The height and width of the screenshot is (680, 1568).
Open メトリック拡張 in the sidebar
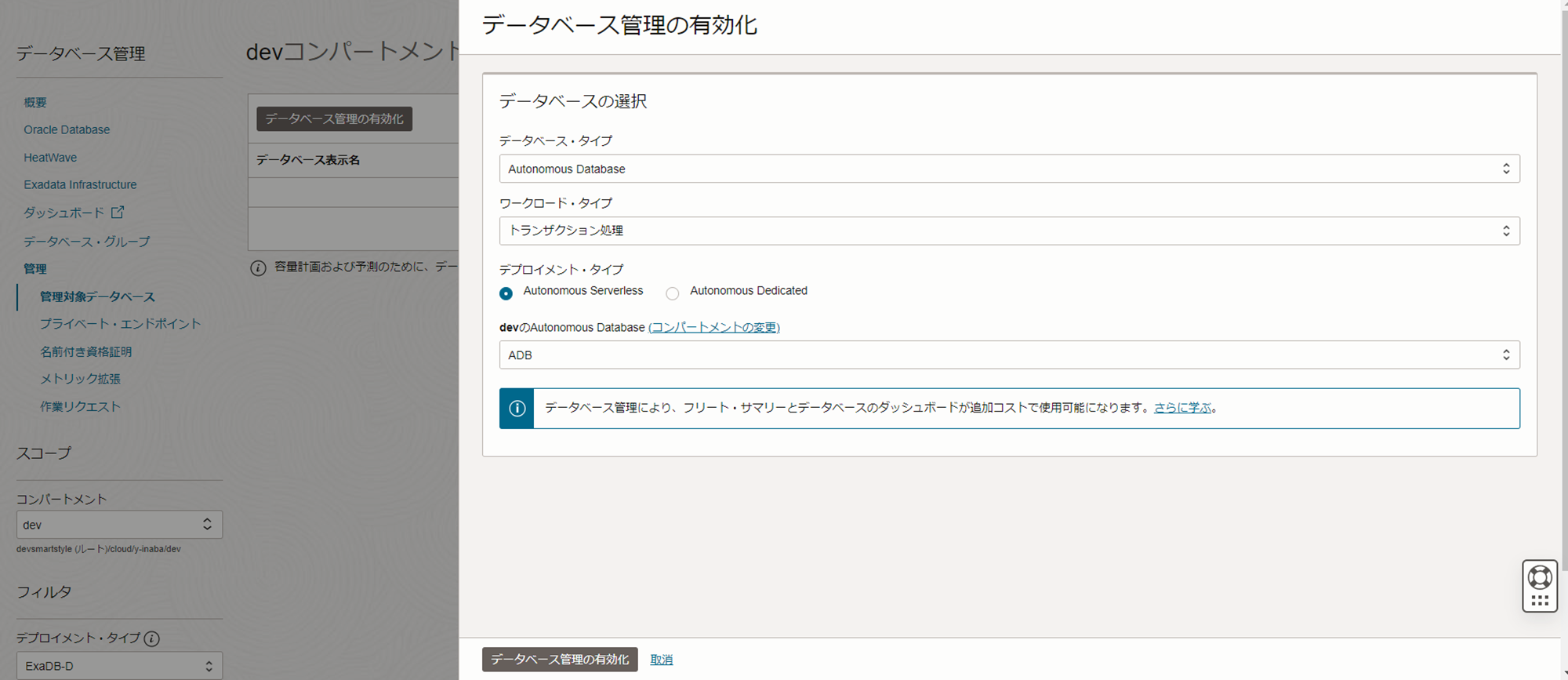coord(80,379)
